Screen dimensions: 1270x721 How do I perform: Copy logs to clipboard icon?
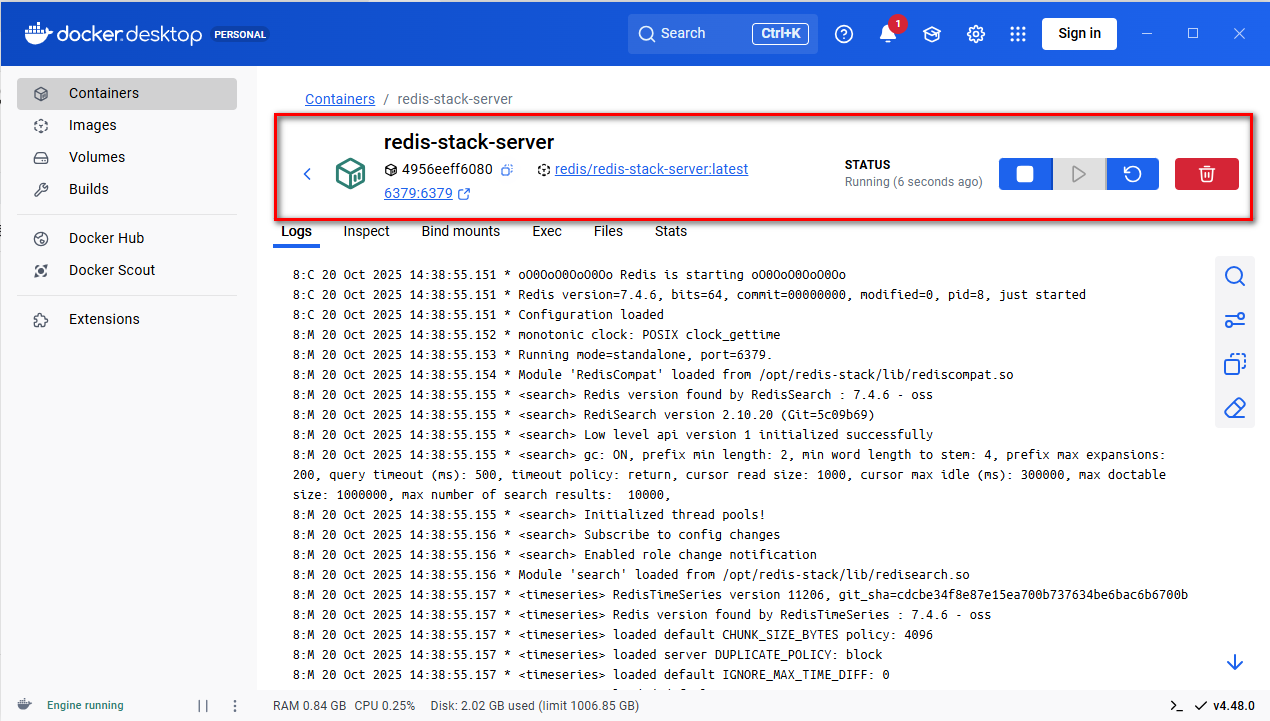[1235, 364]
